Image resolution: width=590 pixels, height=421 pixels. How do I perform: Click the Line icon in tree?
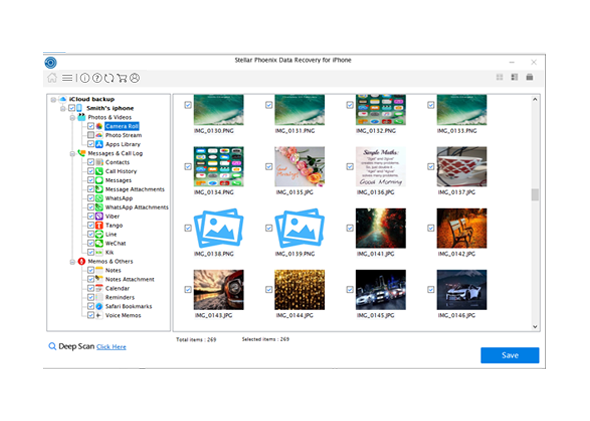pyautogui.click(x=99, y=234)
